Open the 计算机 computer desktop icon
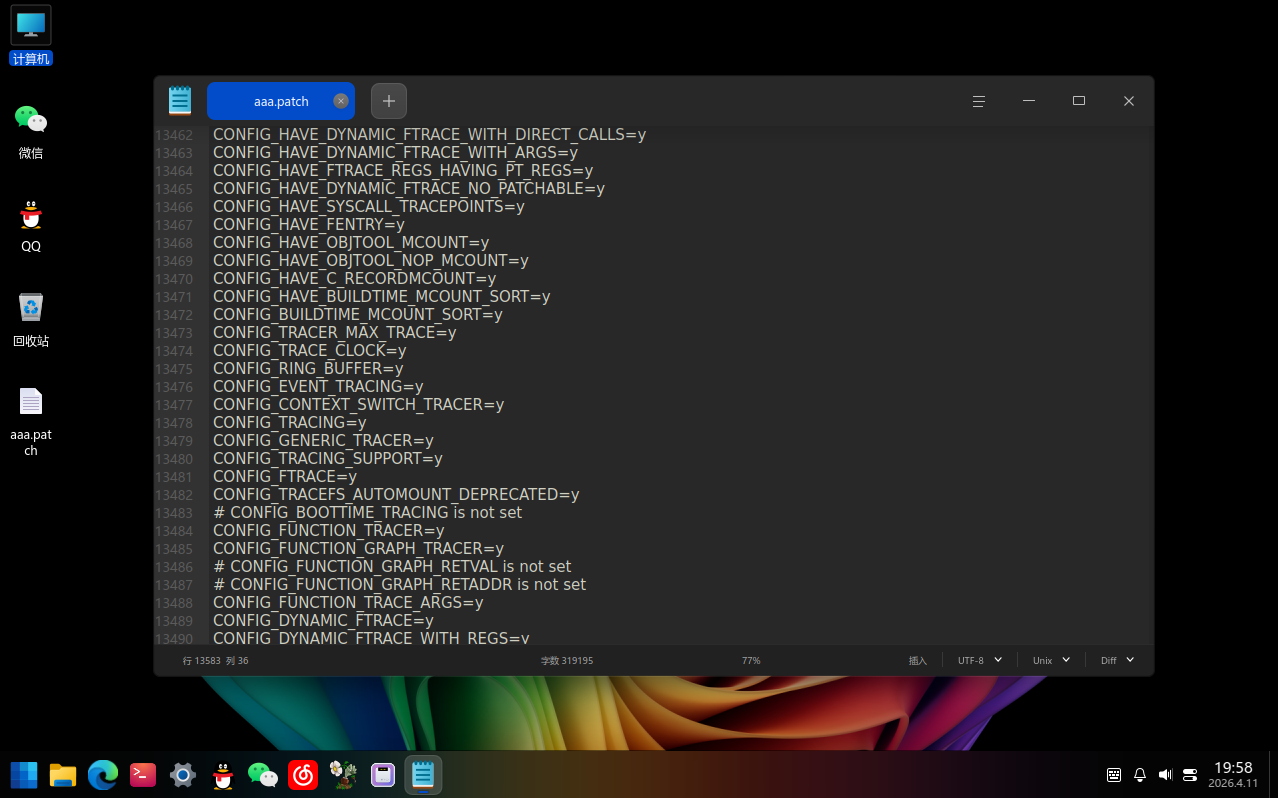Viewport: 1278px width, 798px height. click(31, 35)
